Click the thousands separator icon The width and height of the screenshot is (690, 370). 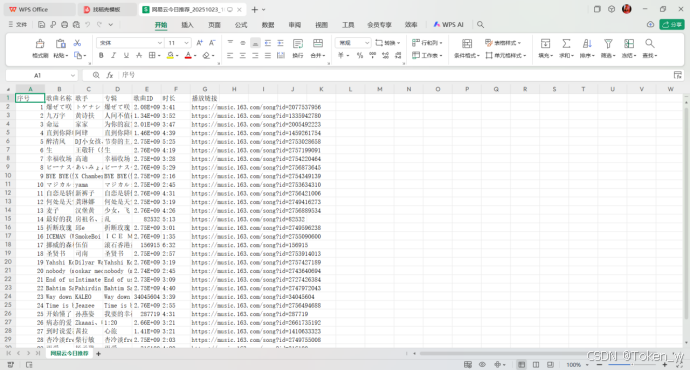(x=373, y=55)
